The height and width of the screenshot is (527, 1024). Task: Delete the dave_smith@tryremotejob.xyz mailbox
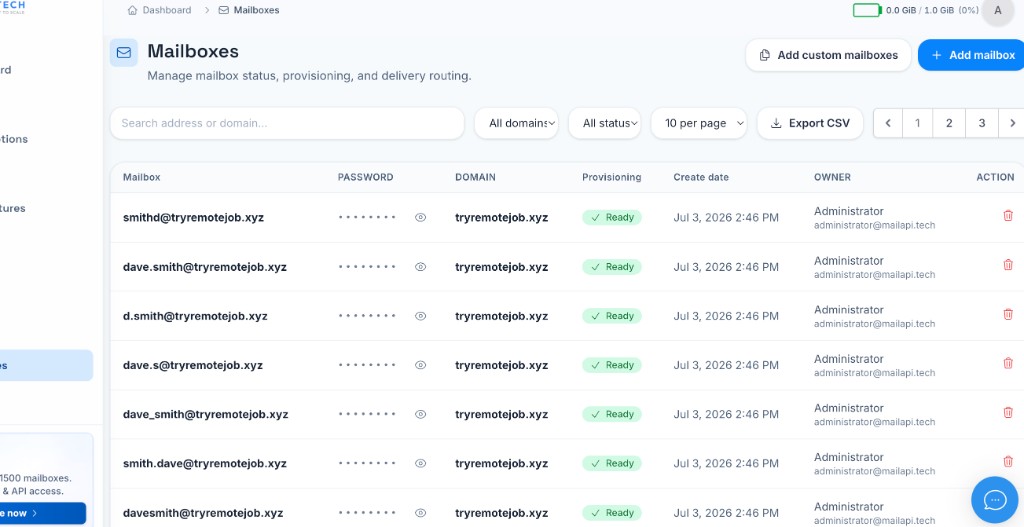[1008, 412]
